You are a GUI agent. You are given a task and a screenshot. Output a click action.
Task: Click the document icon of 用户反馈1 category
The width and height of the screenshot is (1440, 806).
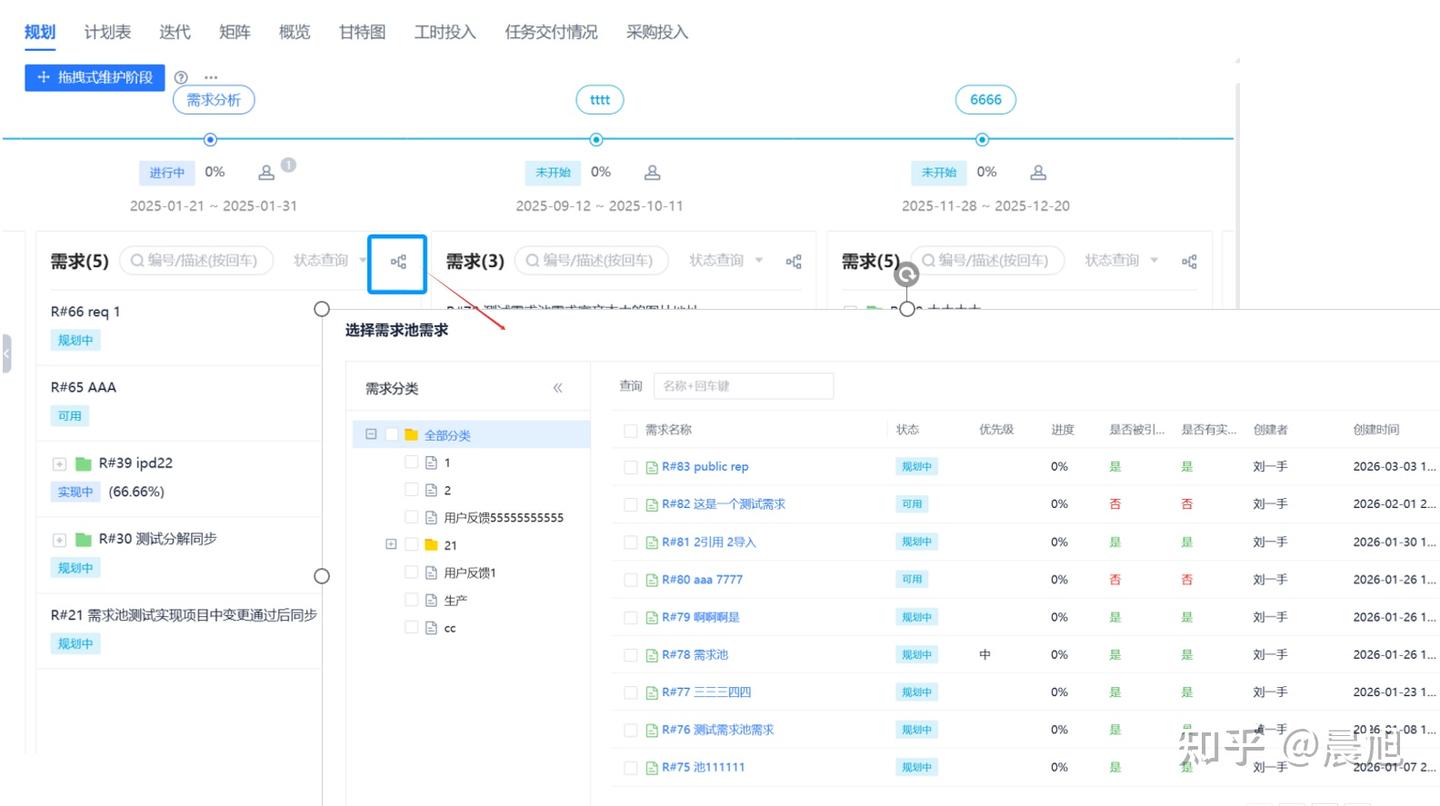431,573
